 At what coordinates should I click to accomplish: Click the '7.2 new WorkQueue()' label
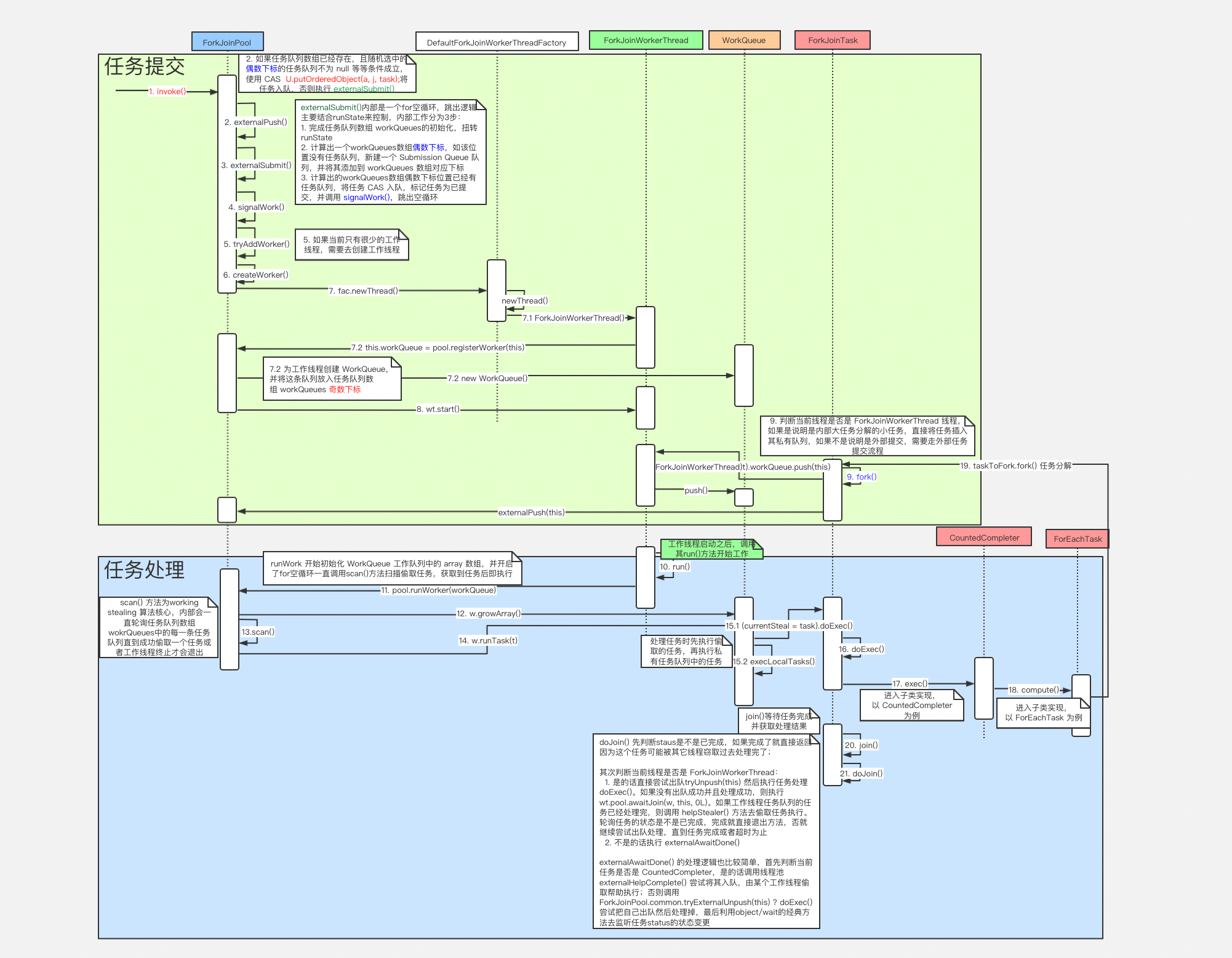click(x=487, y=378)
